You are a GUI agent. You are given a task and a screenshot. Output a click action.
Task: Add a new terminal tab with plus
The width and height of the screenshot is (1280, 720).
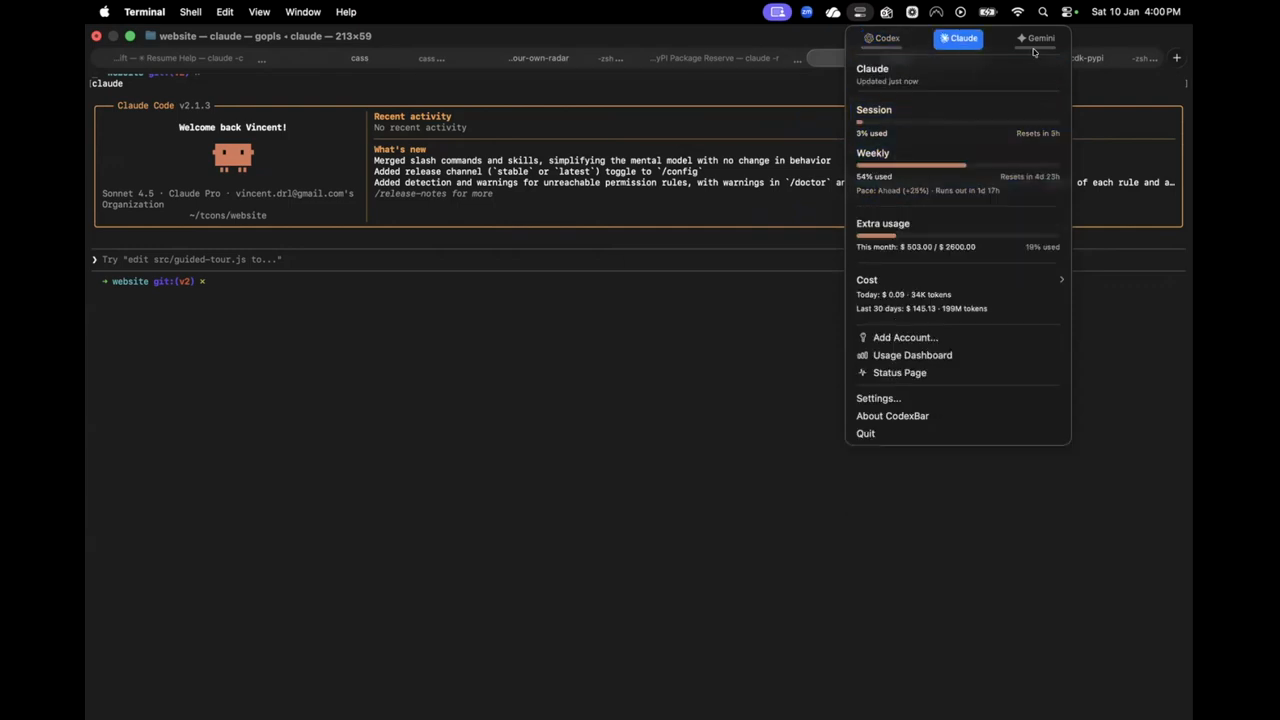pos(1177,58)
